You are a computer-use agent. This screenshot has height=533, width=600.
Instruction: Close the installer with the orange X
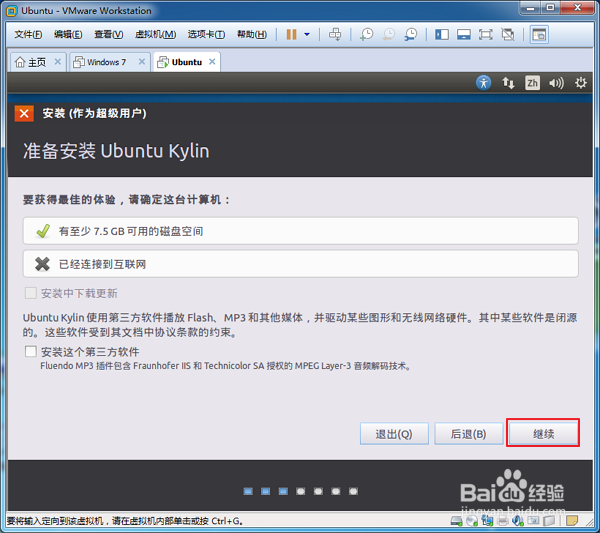[x=24, y=114]
